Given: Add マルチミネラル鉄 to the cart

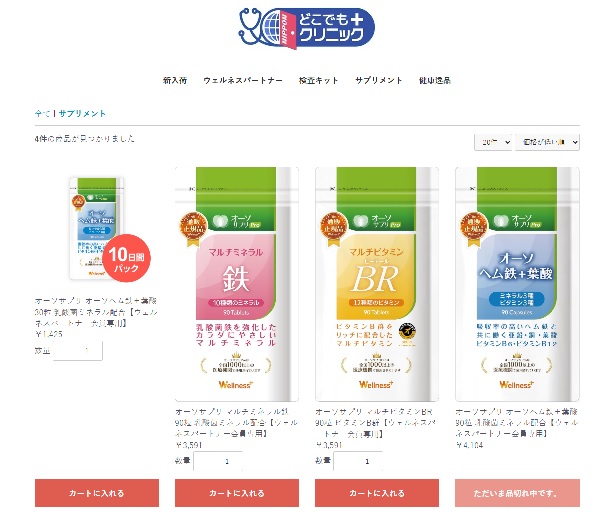Looking at the screenshot, I should pyautogui.click(x=237, y=493).
